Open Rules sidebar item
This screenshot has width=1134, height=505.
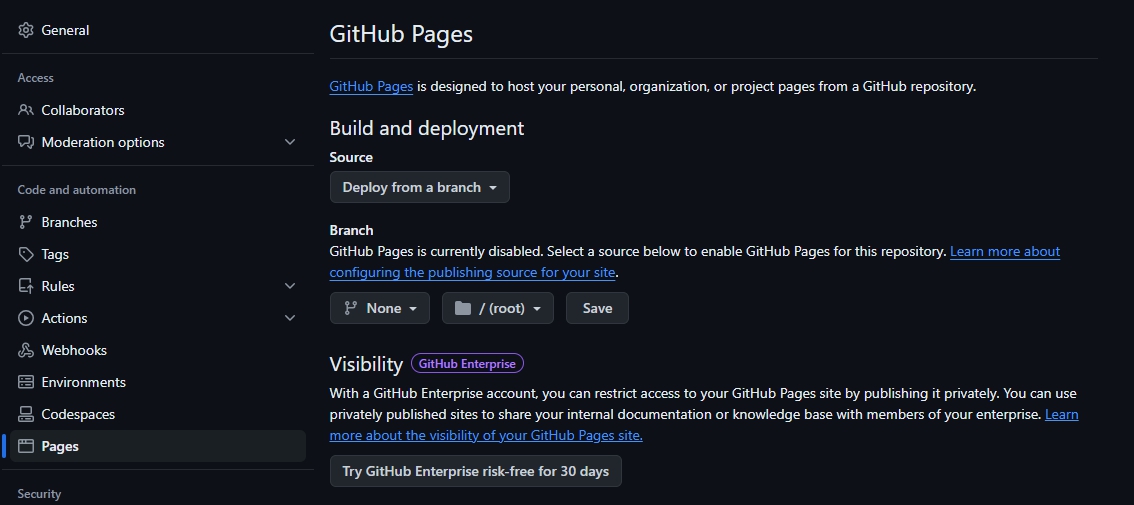[x=158, y=286]
